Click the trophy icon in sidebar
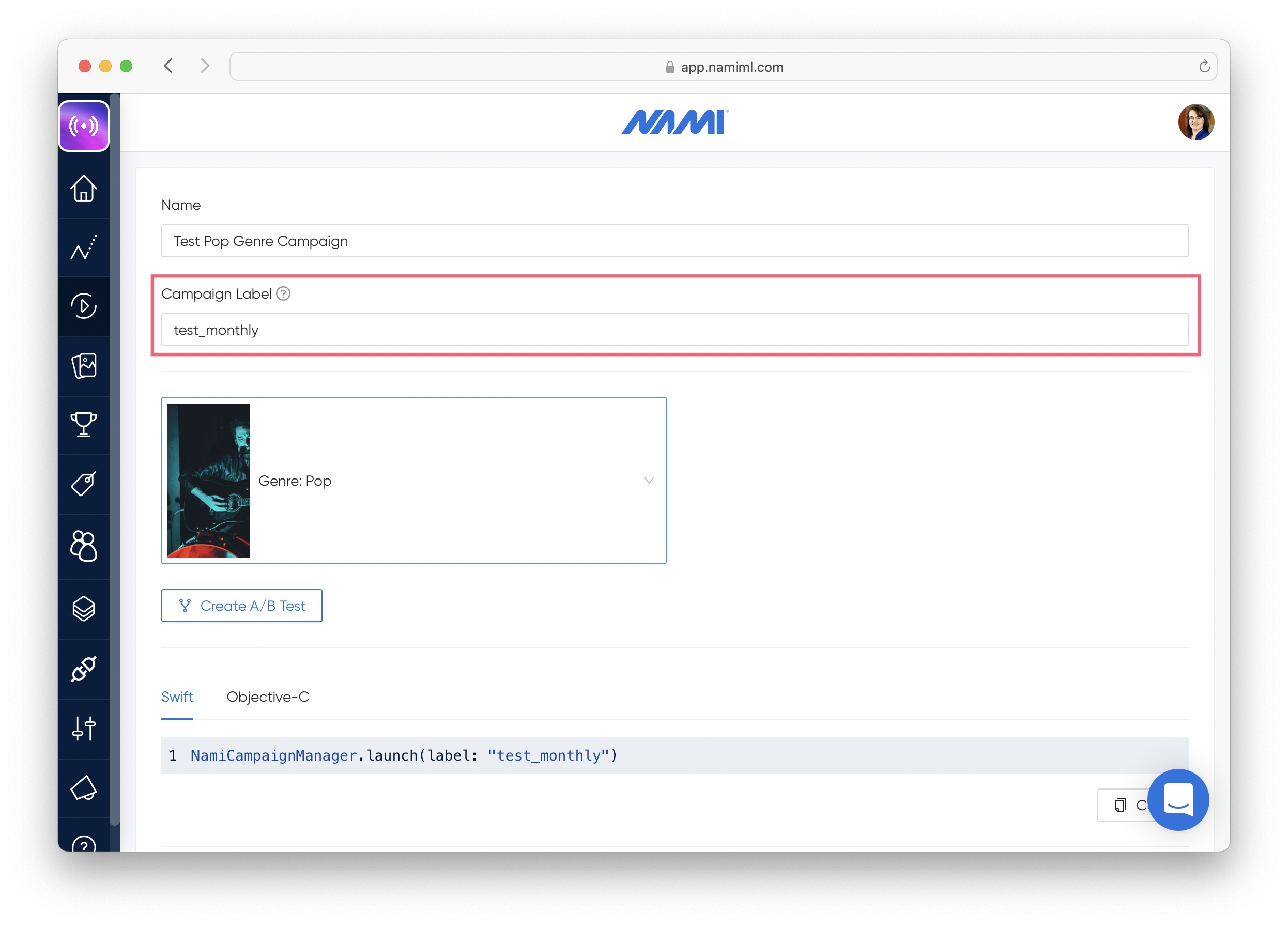Viewport: 1288px width, 928px height. point(84,425)
